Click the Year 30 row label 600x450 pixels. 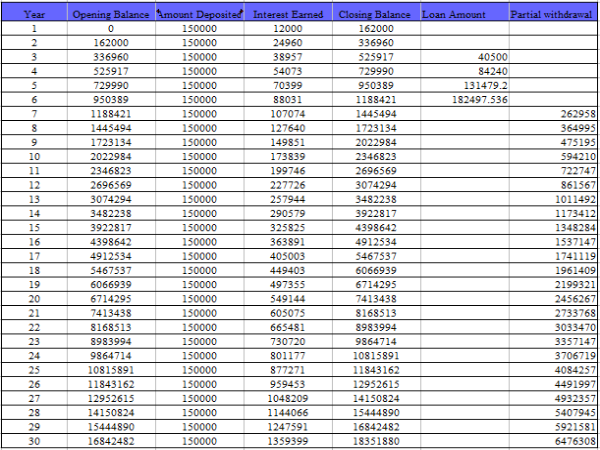pyautogui.click(x=34, y=440)
